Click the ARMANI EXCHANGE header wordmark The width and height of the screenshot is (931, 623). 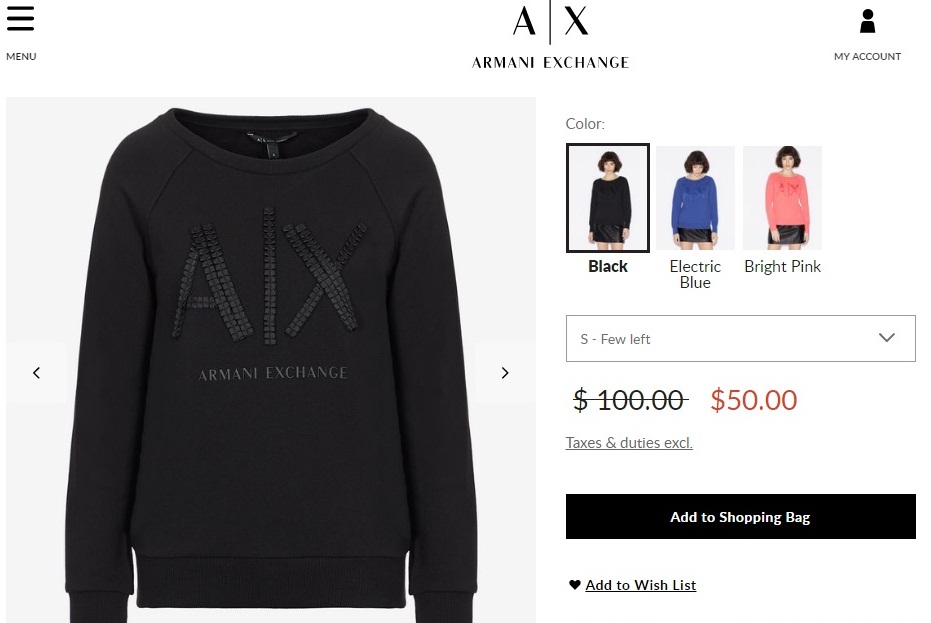550,62
